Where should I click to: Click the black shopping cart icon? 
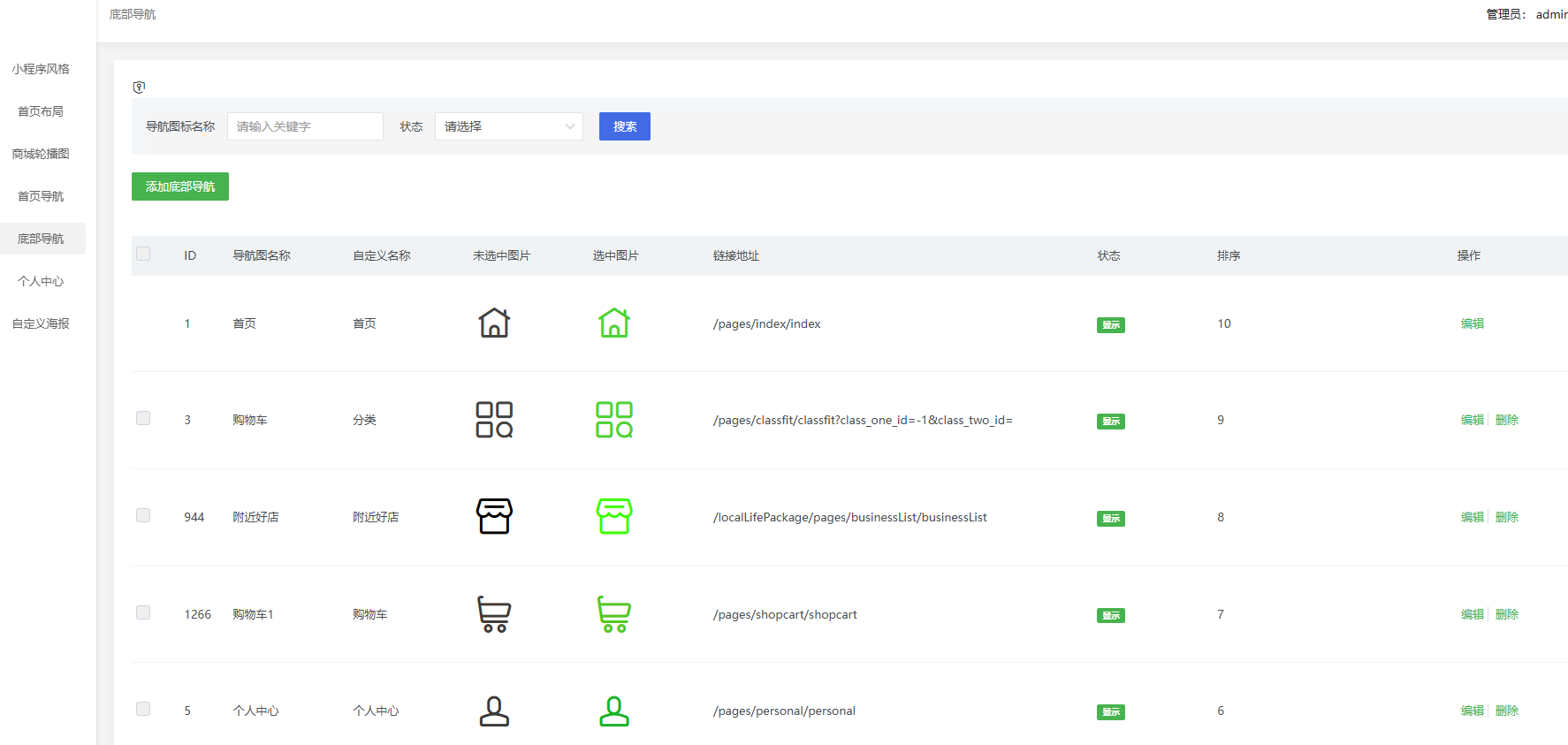[x=494, y=614]
